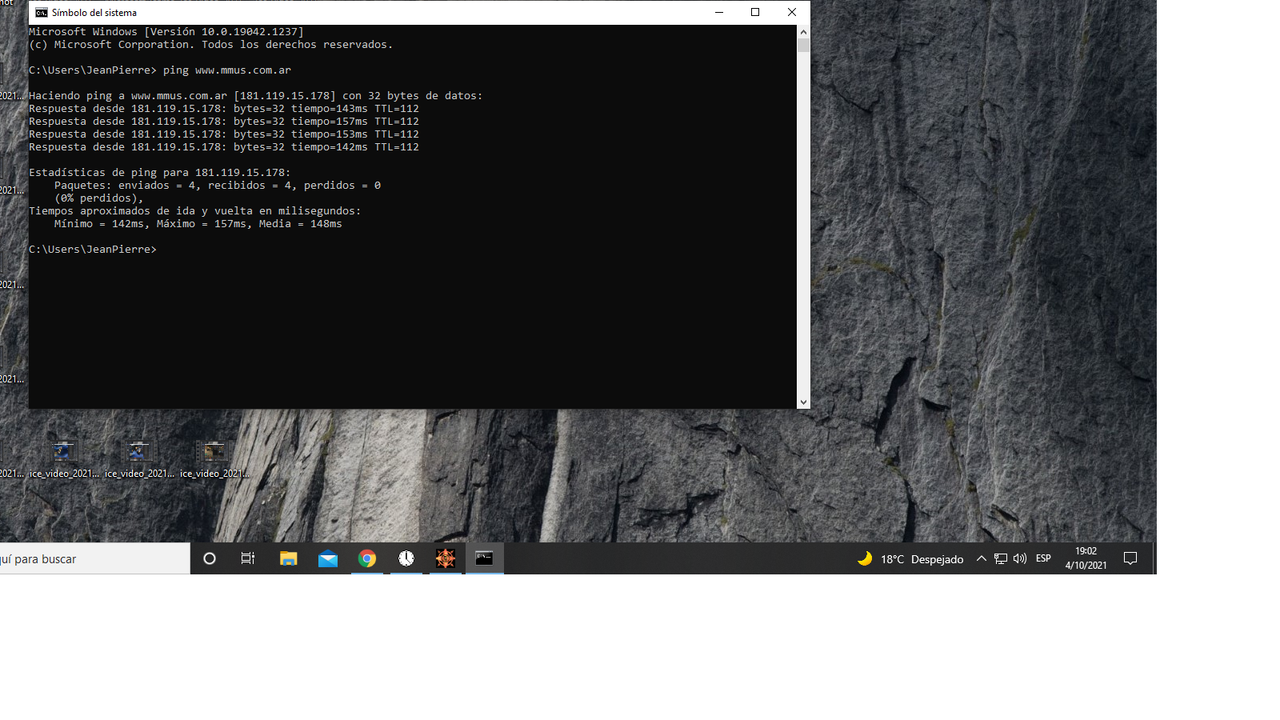Click the 'Estadísticas de ping para 181.119.15.178' line
This screenshot has height=720, width=1280.
(160, 173)
